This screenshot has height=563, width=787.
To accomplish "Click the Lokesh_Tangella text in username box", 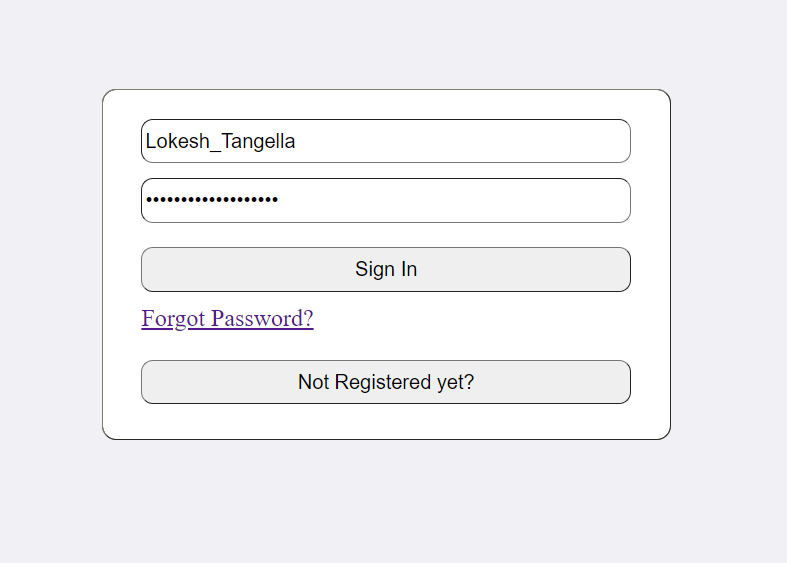I will click(x=221, y=141).
